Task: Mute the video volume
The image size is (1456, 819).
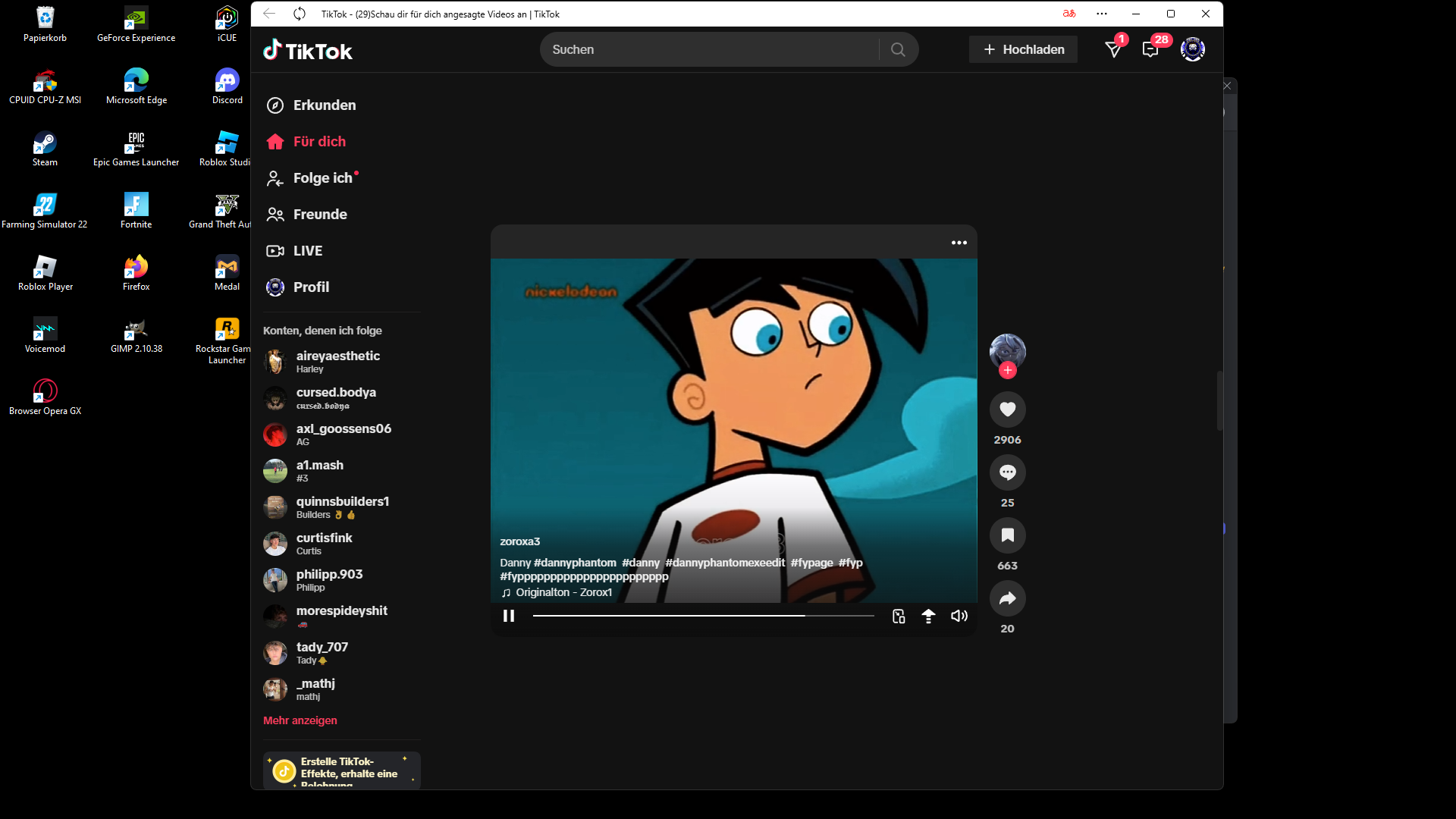Action: [959, 616]
